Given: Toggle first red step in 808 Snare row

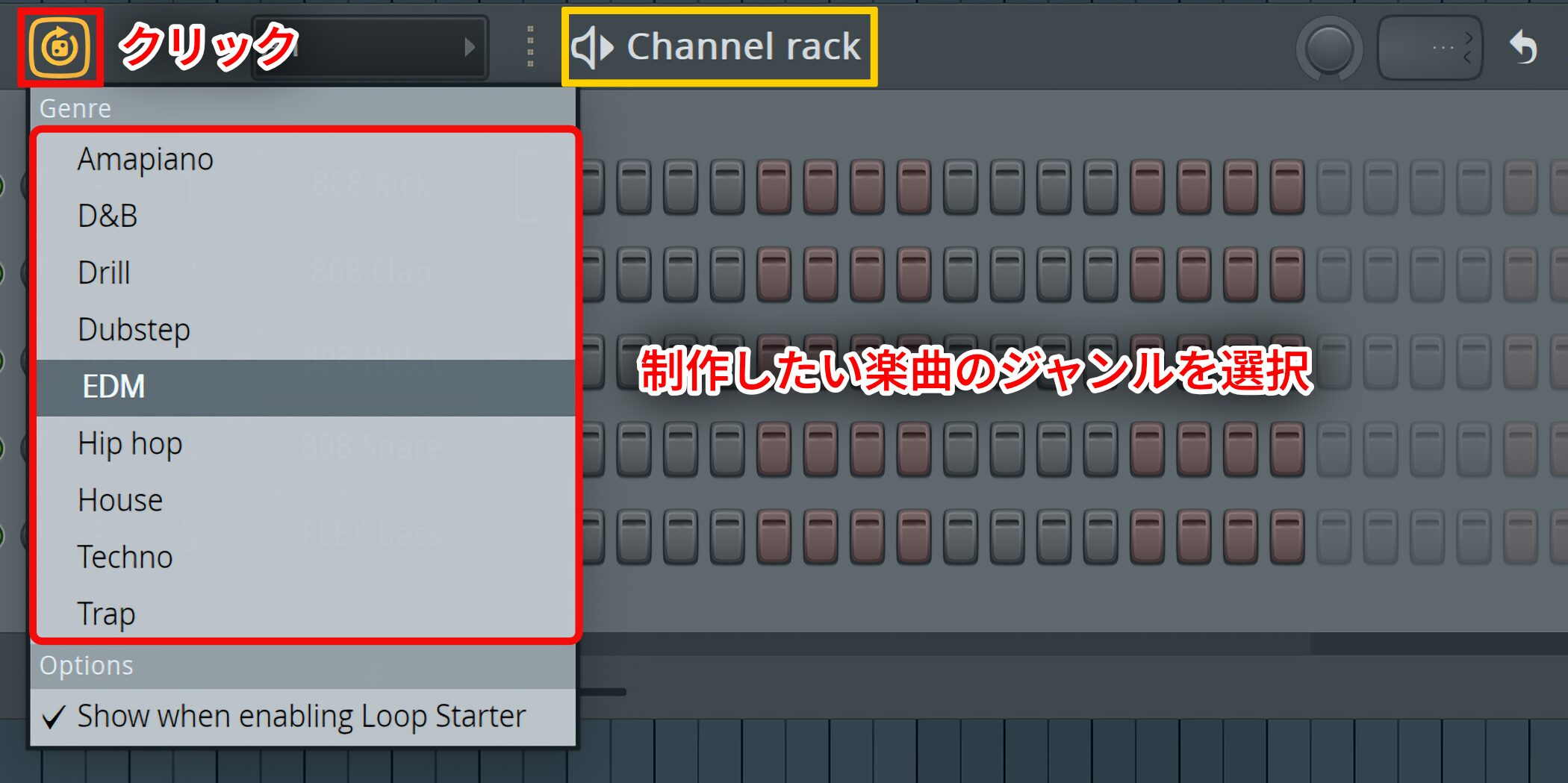Looking at the screenshot, I should click(774, 449).
